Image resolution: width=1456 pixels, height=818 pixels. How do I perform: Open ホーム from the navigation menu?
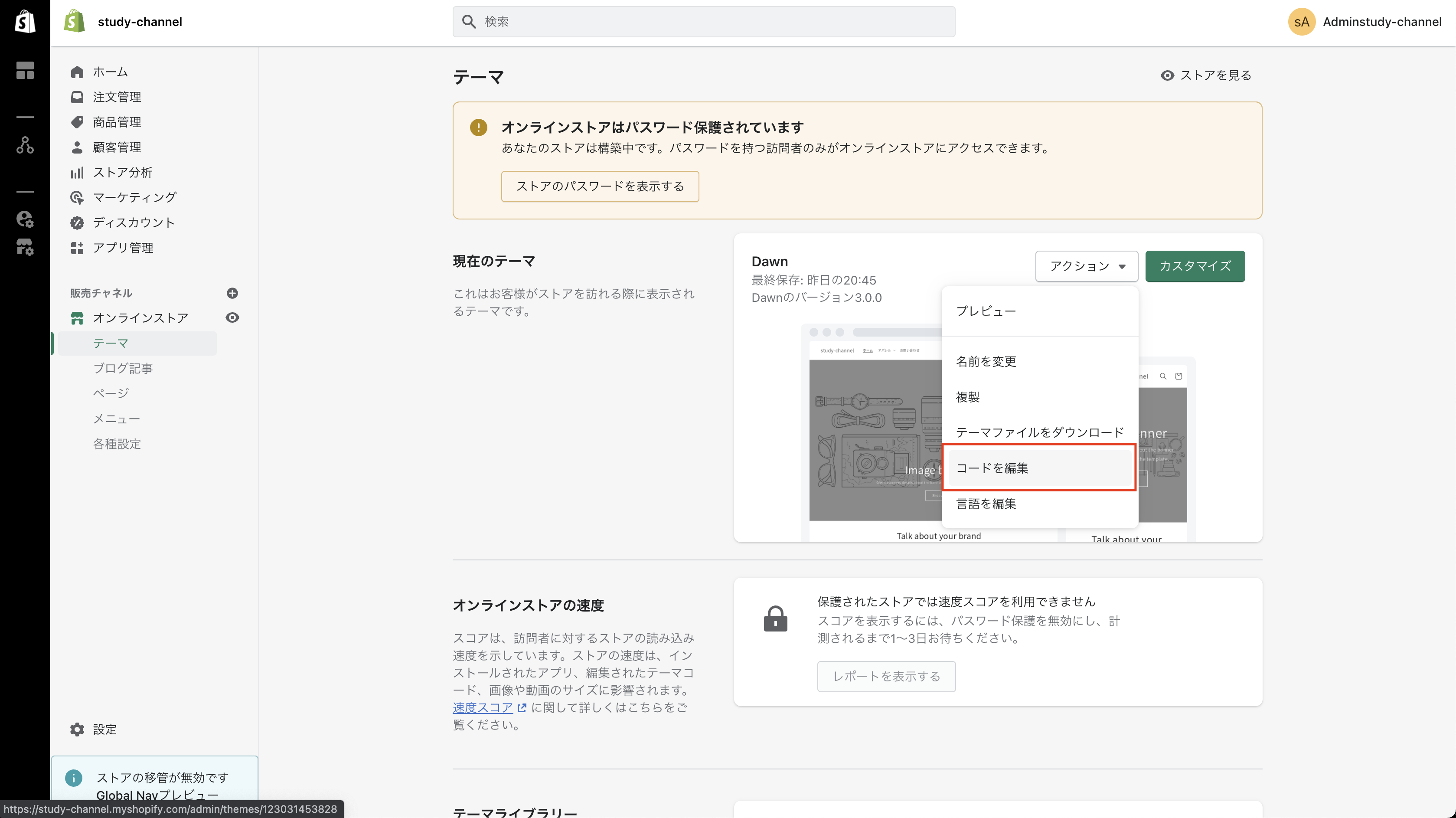[x=111, y=71]
